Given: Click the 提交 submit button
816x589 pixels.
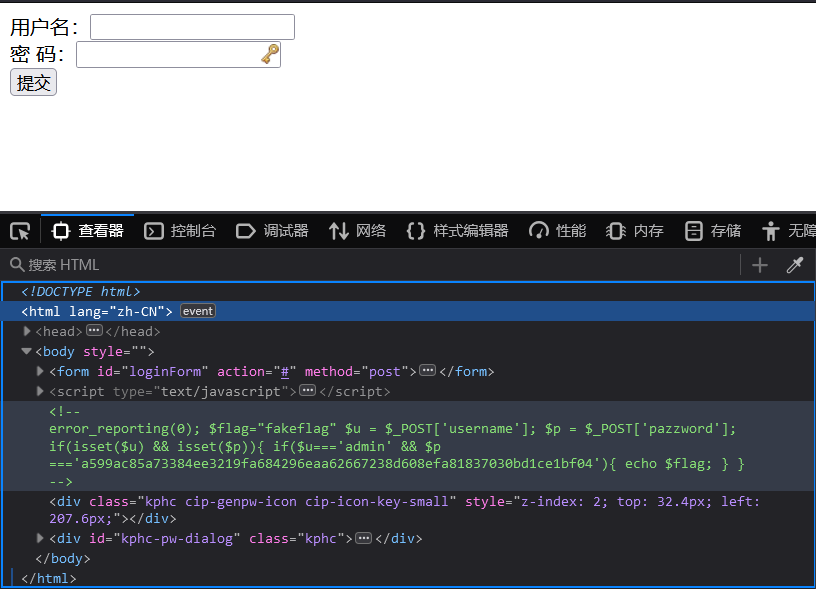Looking at the screenshot, I should pyautogui.click(x=33, y=83).
